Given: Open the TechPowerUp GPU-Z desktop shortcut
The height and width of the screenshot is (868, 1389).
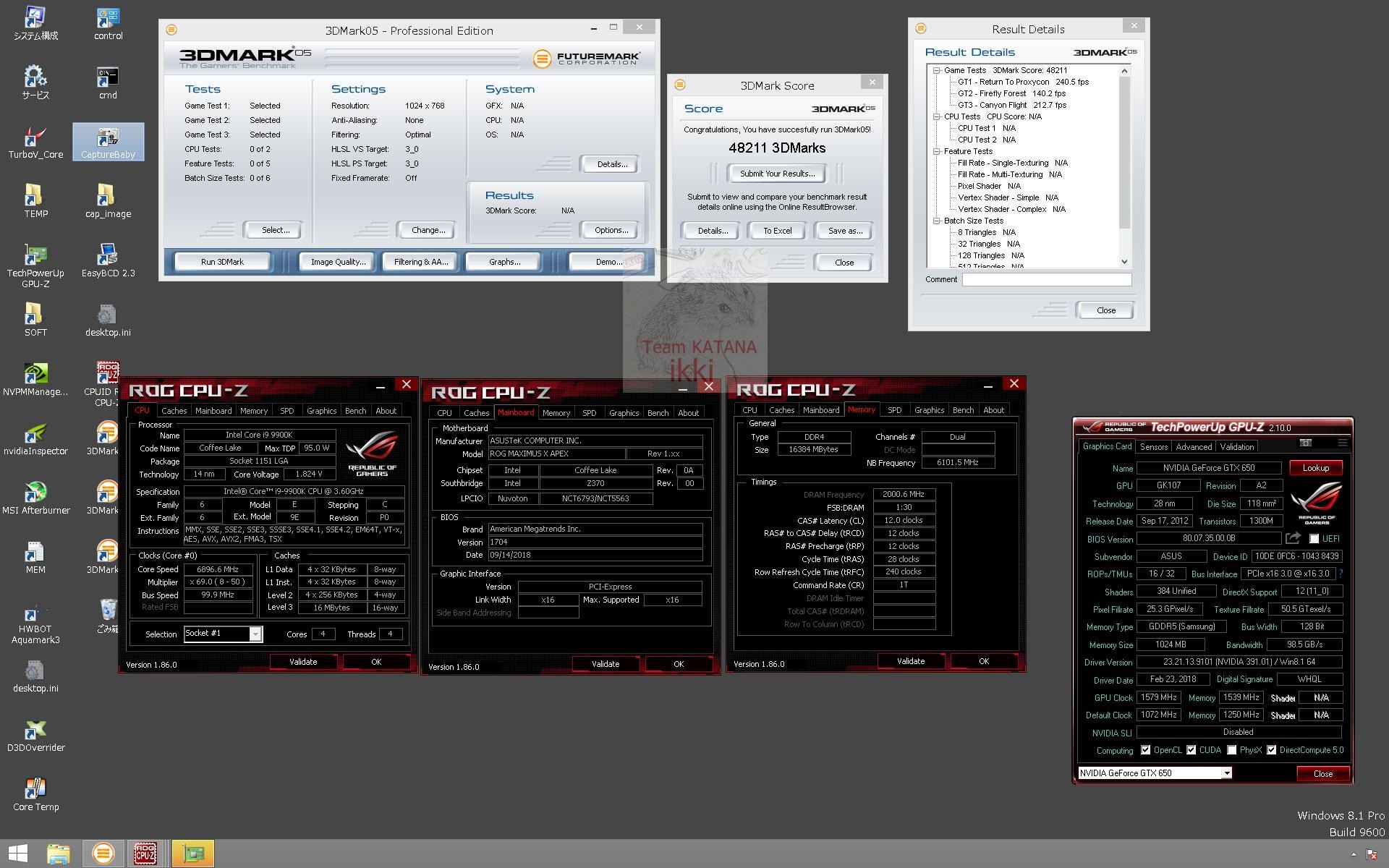Looking at the screenshot, I should pyautogui.click(x=35, y=266).
